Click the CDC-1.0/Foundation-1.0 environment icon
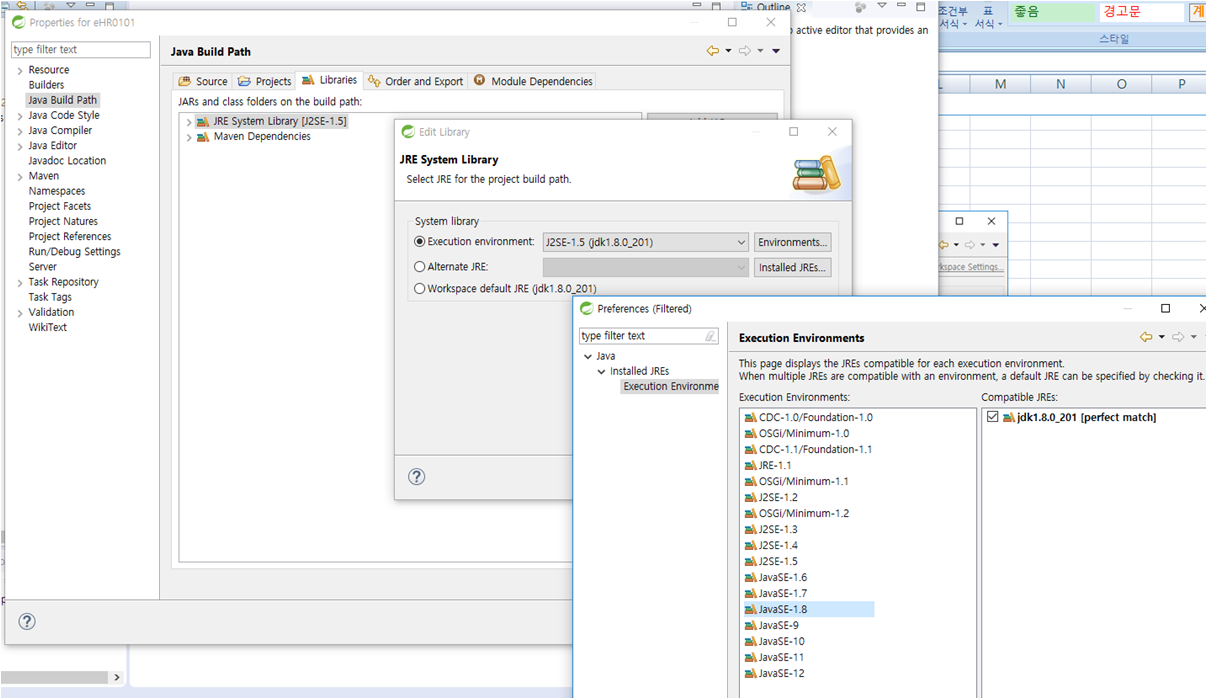 750,418
